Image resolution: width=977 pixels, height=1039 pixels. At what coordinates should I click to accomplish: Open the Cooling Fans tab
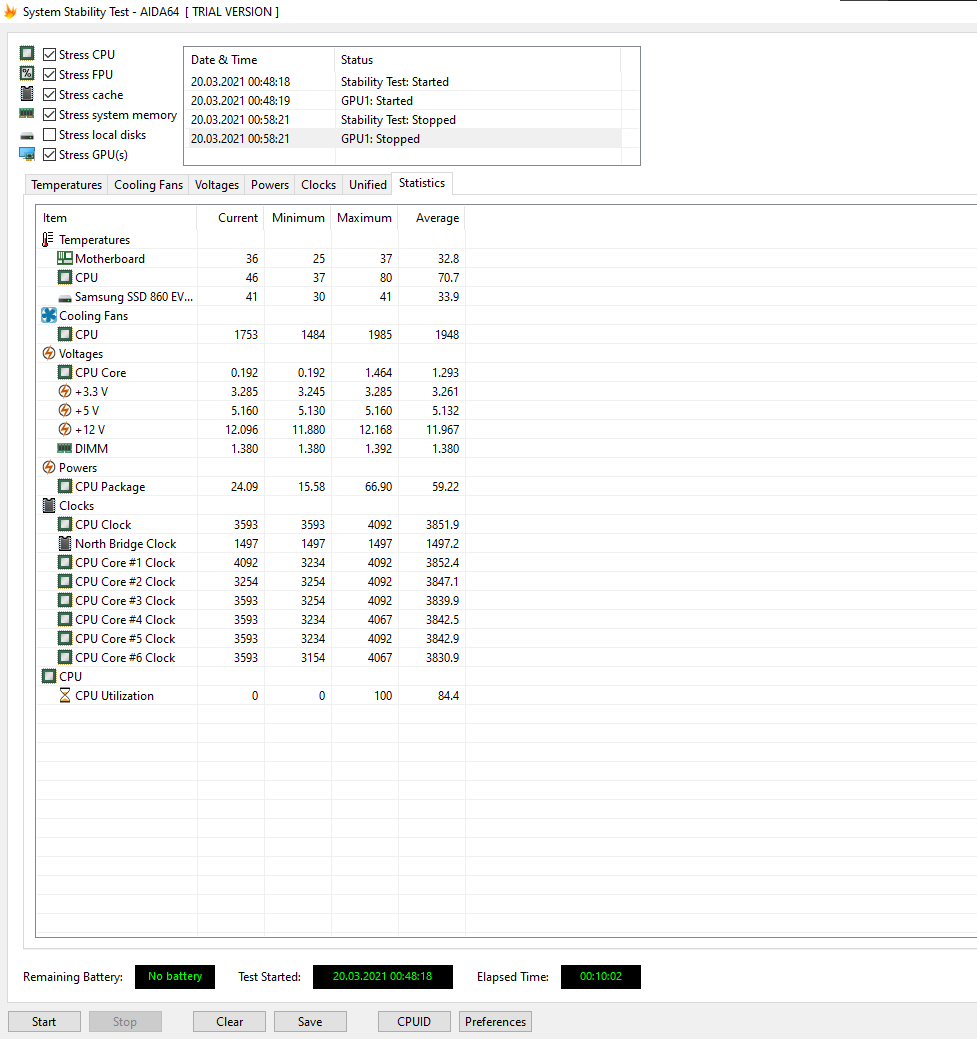click(148, 185)
